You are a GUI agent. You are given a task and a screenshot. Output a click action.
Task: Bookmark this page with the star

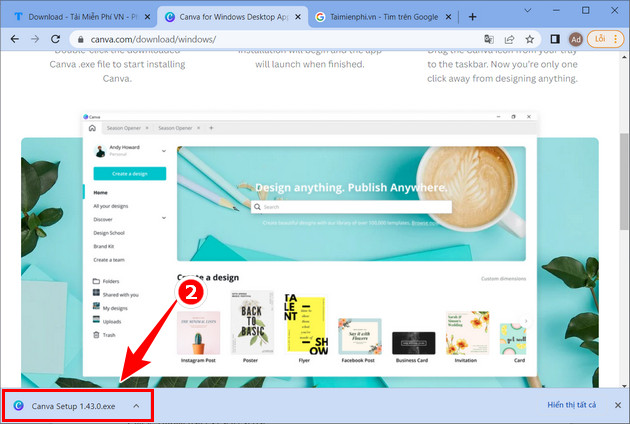530,39
